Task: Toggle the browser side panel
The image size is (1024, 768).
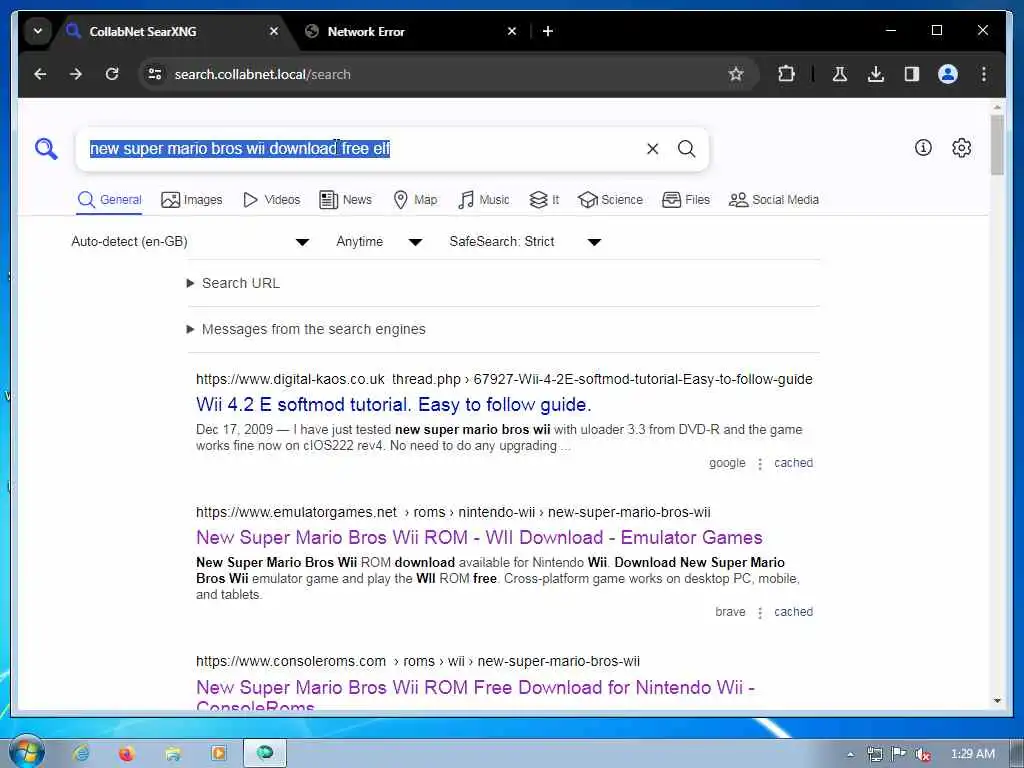Action: (912, 74)
